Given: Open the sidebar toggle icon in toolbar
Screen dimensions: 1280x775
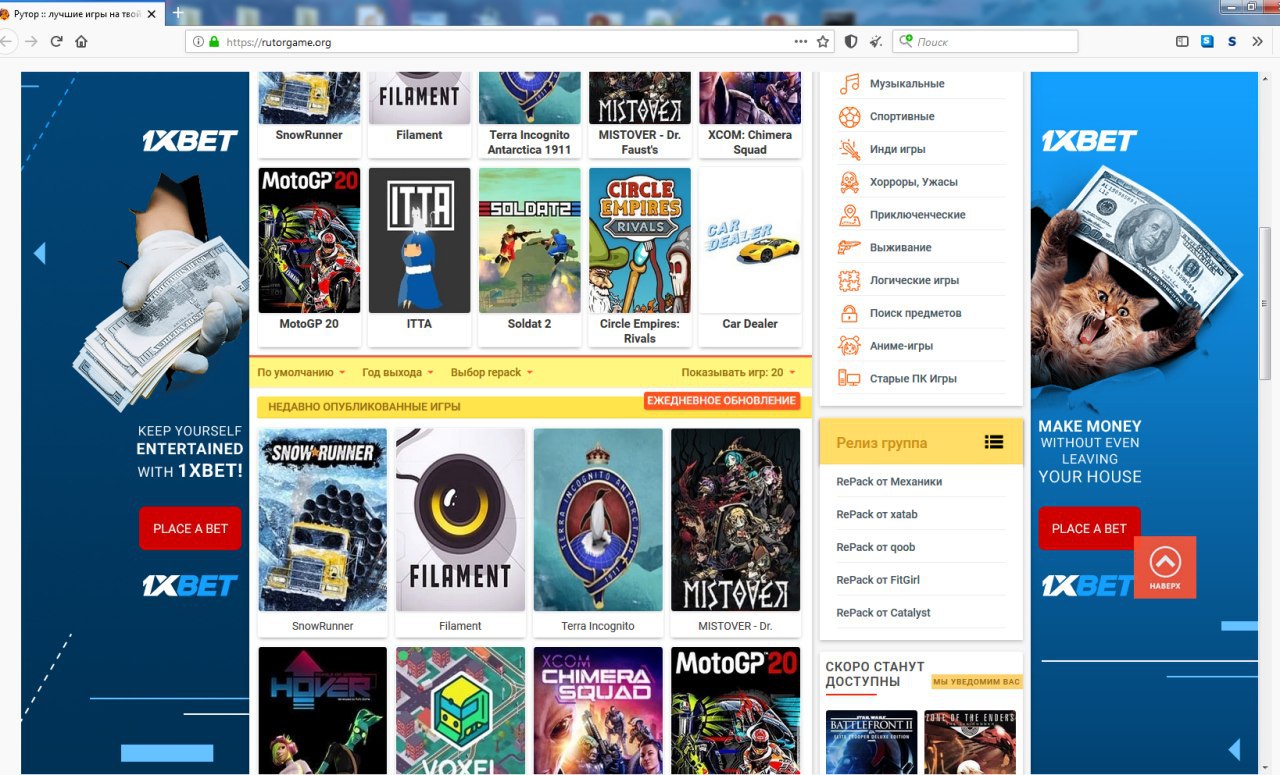Looking at the screenshot, I should point(1182,42).
